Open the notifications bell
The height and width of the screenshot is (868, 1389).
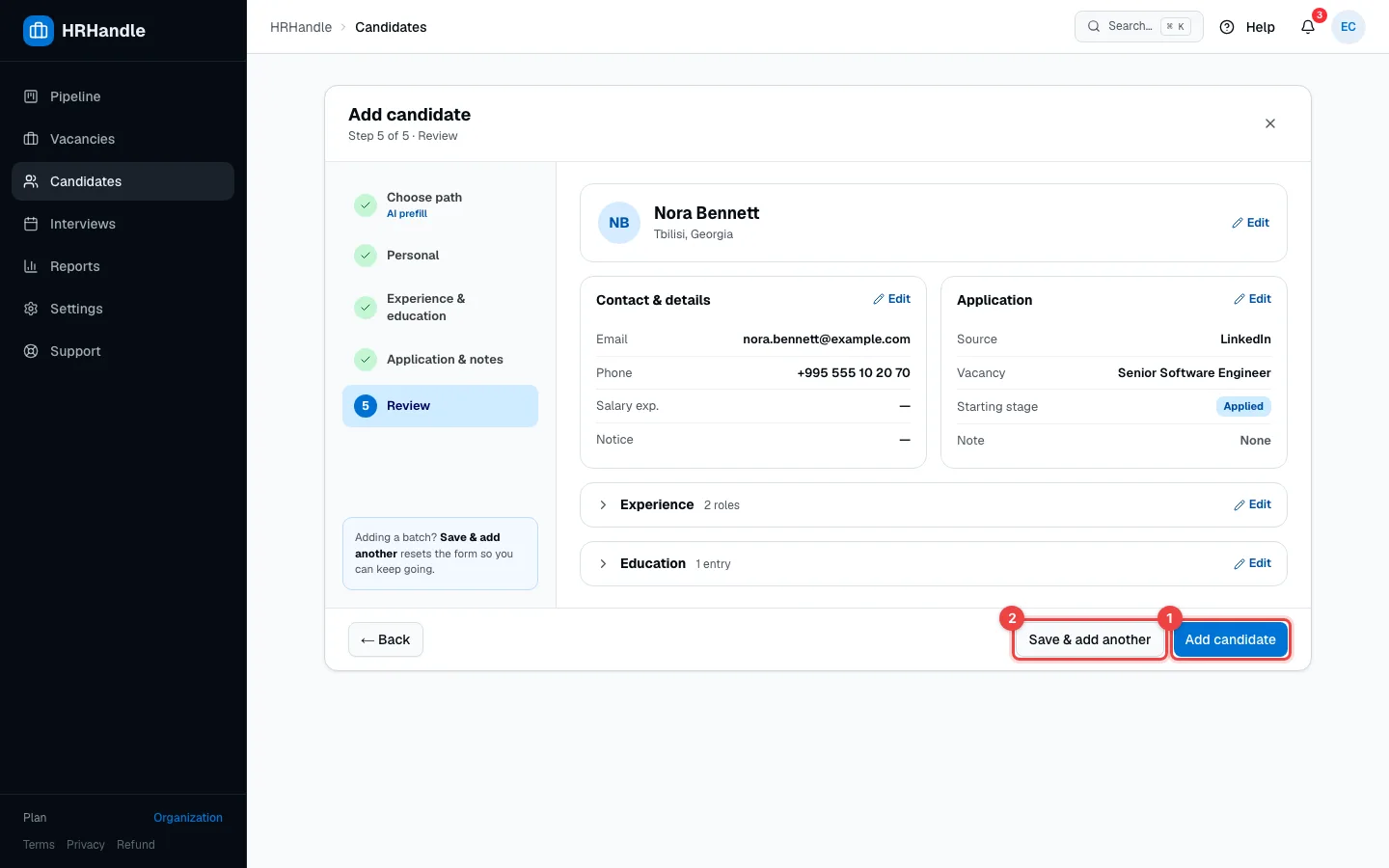click(x=1308, y=27)
